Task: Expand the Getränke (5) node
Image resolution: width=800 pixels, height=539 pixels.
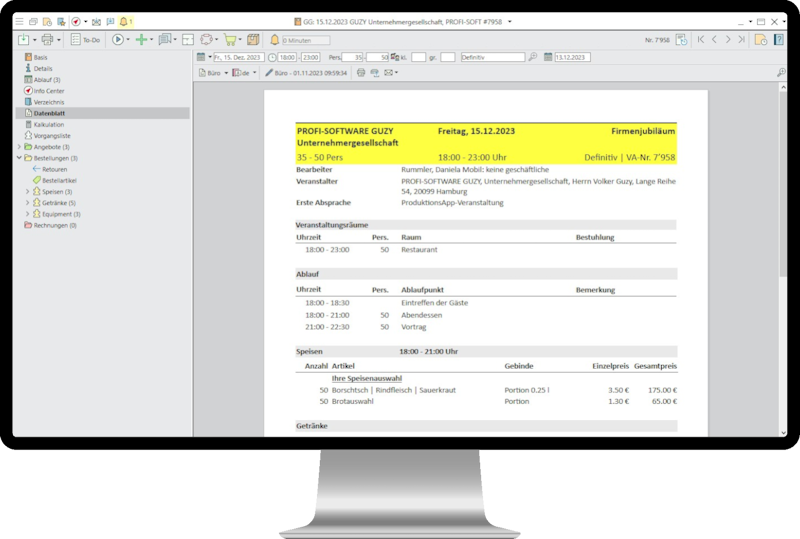Action: point(28,203)
